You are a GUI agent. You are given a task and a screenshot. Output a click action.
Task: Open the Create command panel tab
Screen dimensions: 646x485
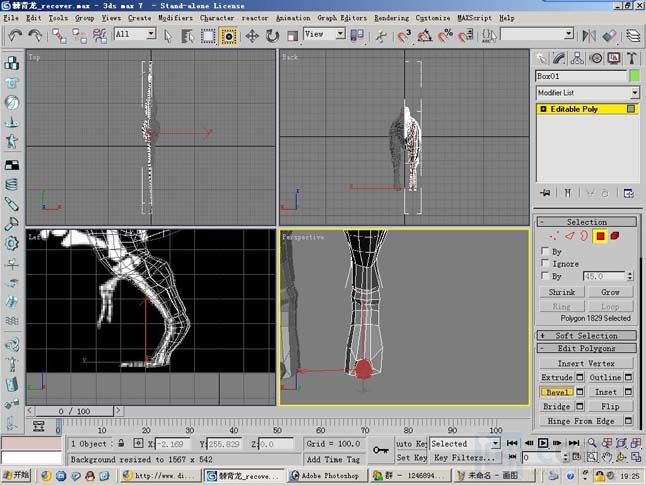pyautogui.click(x=541, y=58)
